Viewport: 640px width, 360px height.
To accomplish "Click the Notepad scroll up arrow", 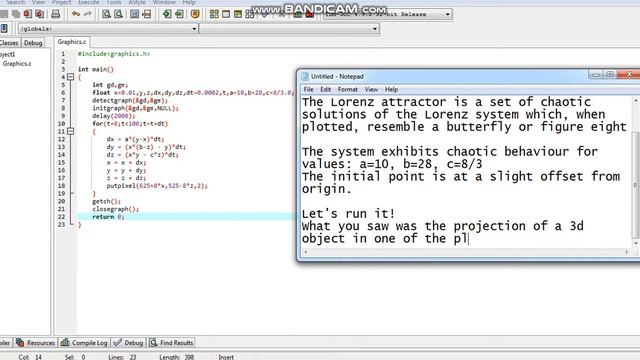I will (x=636, y=100).
